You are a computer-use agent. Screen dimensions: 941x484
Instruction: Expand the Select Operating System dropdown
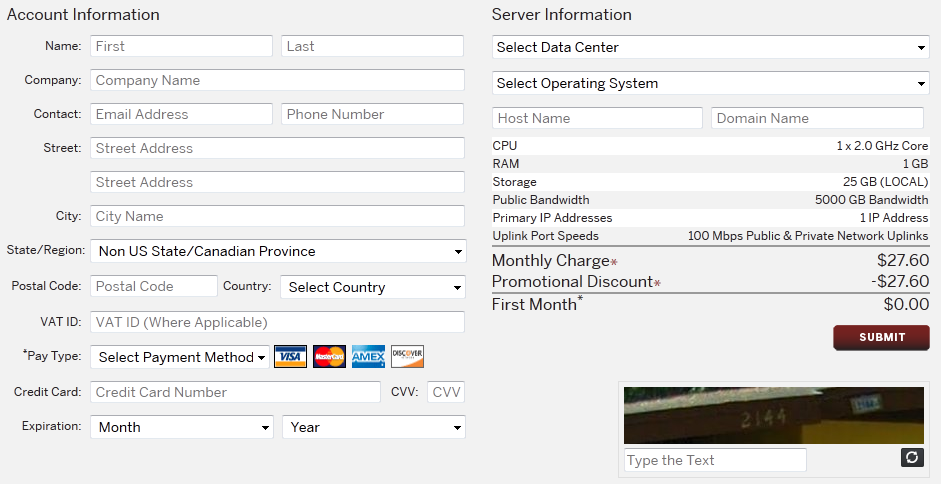[711, 83]
